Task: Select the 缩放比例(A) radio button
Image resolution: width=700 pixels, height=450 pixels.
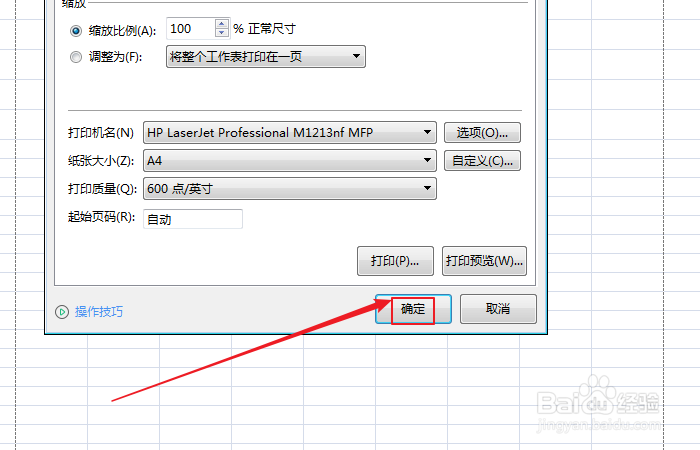Action: click(76, 31)
